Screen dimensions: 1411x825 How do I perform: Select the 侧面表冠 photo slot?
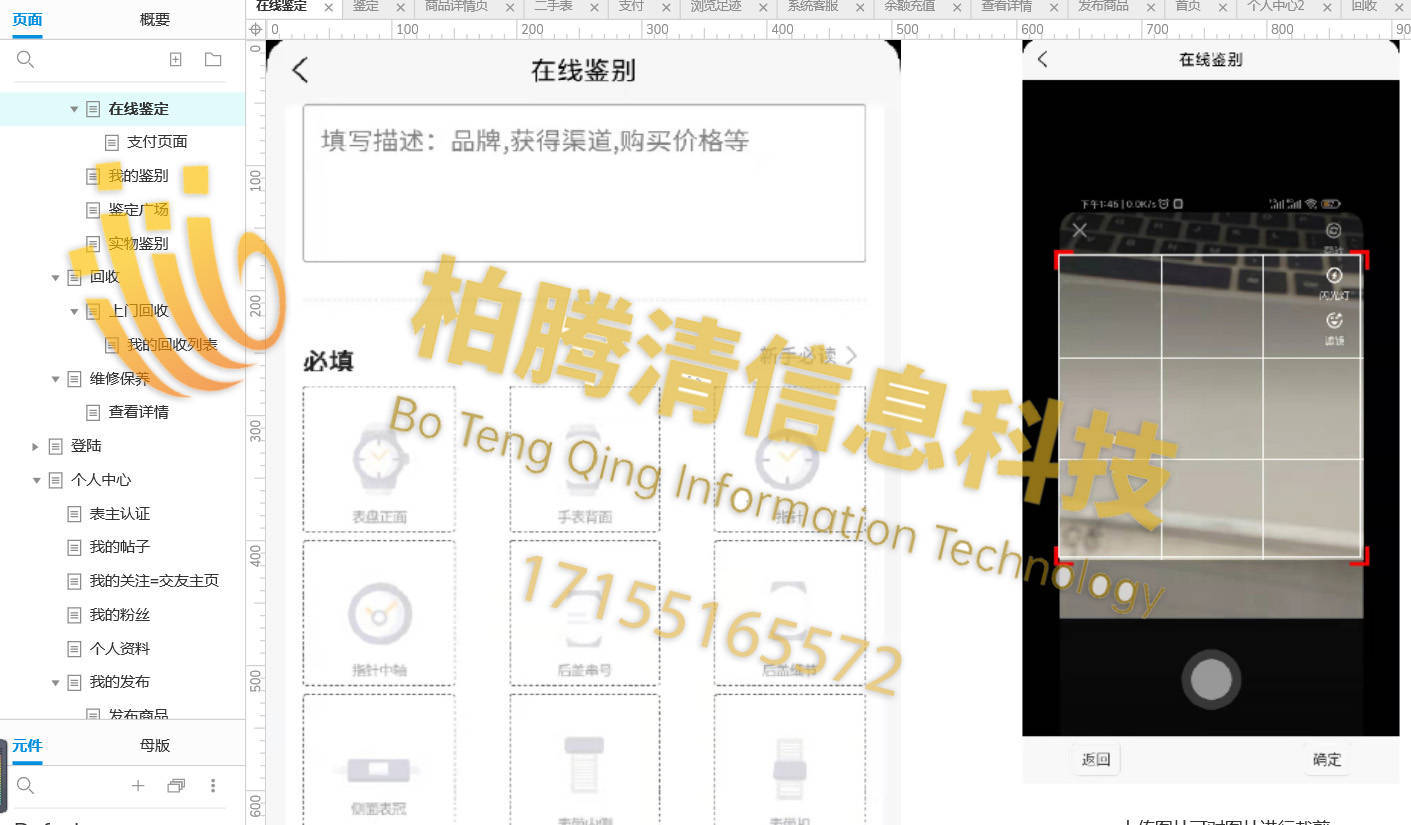(379, 760)
